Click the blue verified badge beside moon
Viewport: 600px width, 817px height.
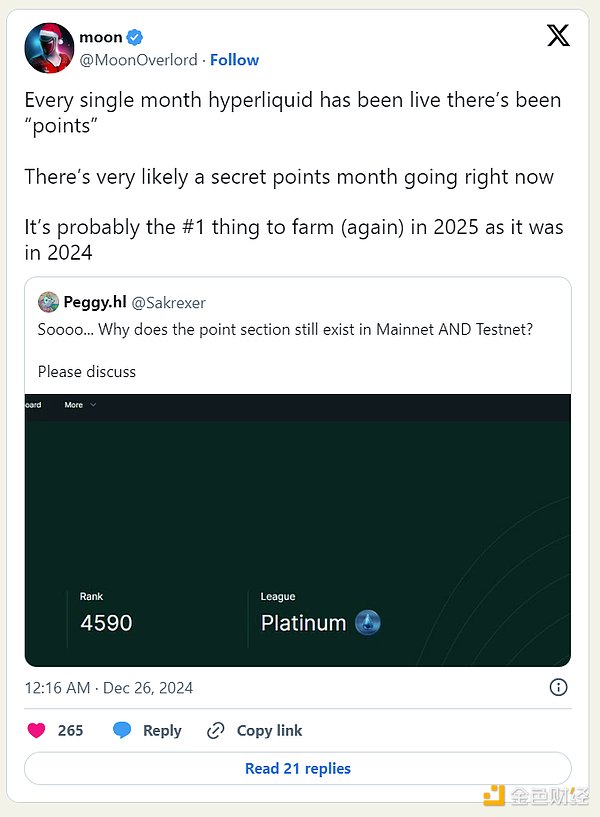(x=135, y=38)
